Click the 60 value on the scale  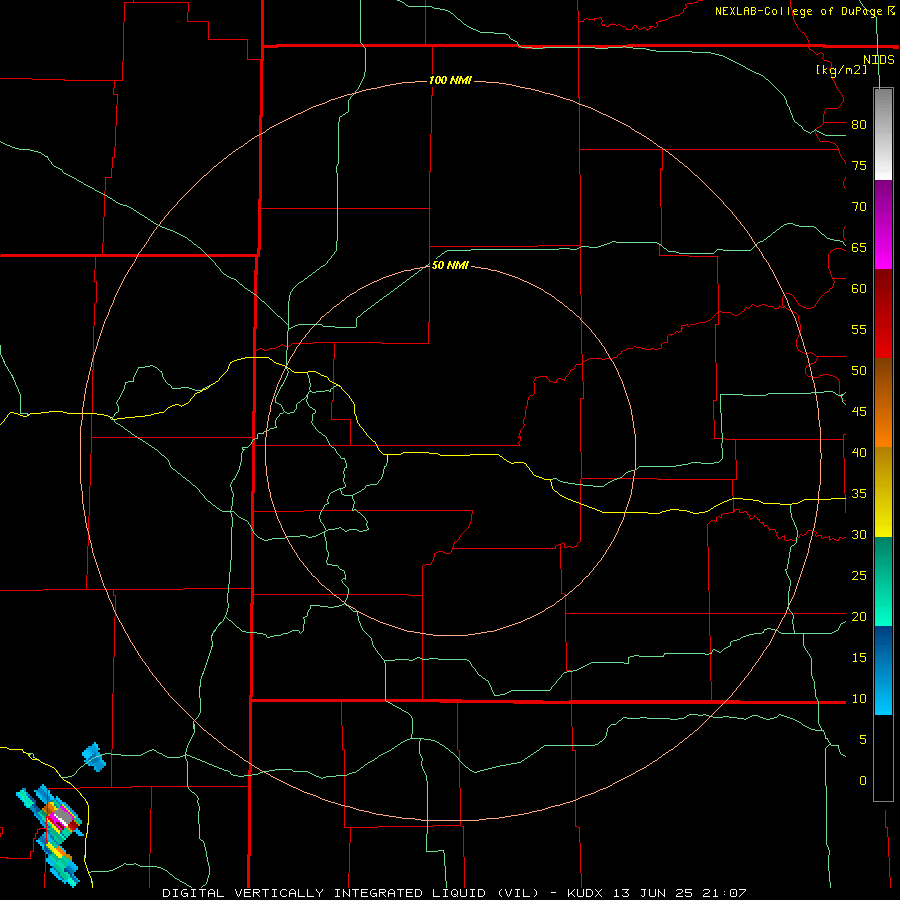(859, 289)
